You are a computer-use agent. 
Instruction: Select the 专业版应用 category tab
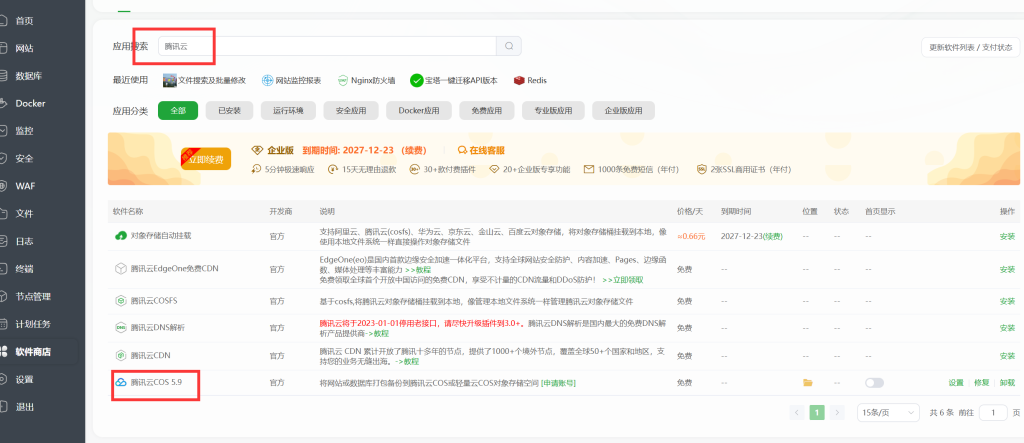tap(553, 110)
